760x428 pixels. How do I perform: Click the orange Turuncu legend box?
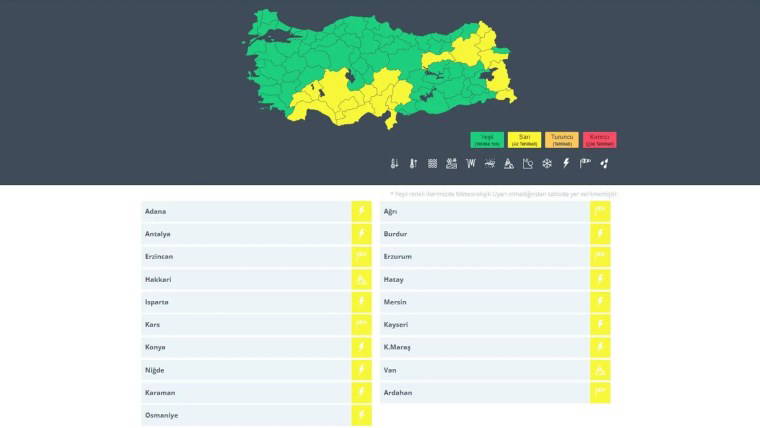pyautogui.click(x=562, y=140)
